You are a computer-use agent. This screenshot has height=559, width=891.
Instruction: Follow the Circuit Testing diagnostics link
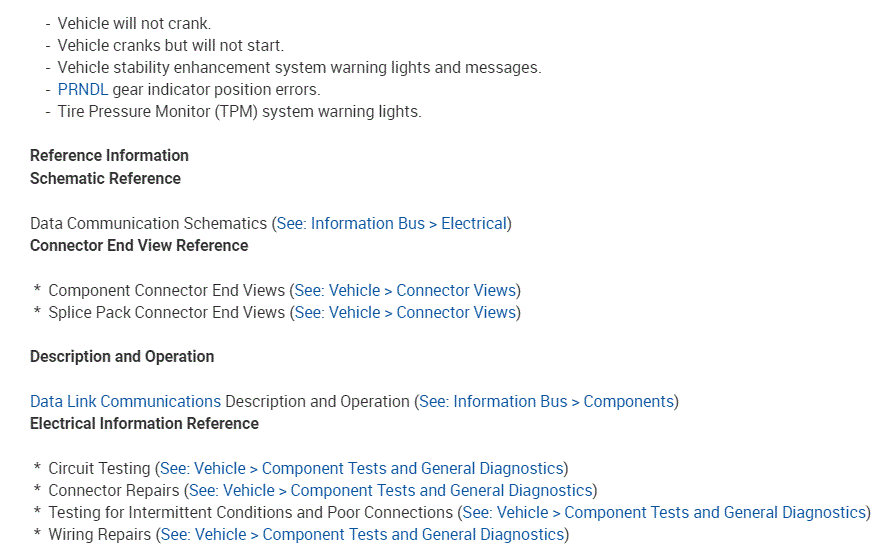pyautogui.click(x=361, y=468)
